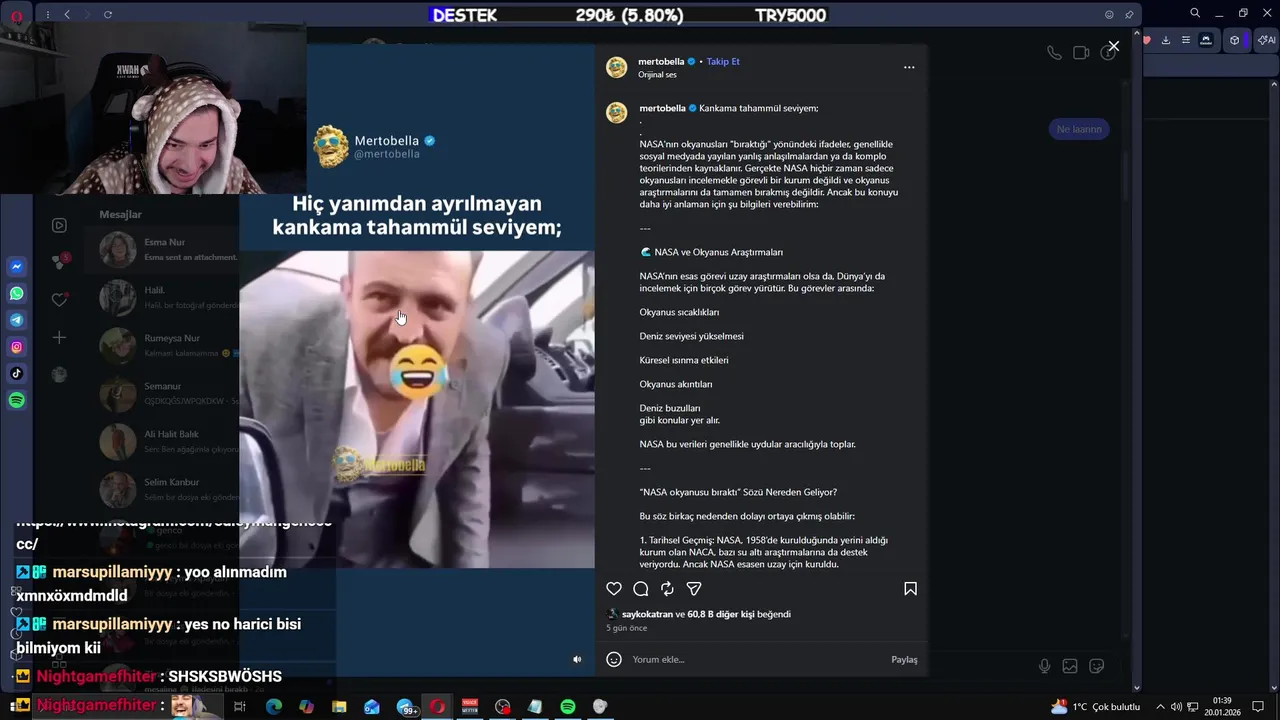This screenshot has height=720, width=1280.
Task: Click the Paylaş comment submit button
Action: coord(904,660)
